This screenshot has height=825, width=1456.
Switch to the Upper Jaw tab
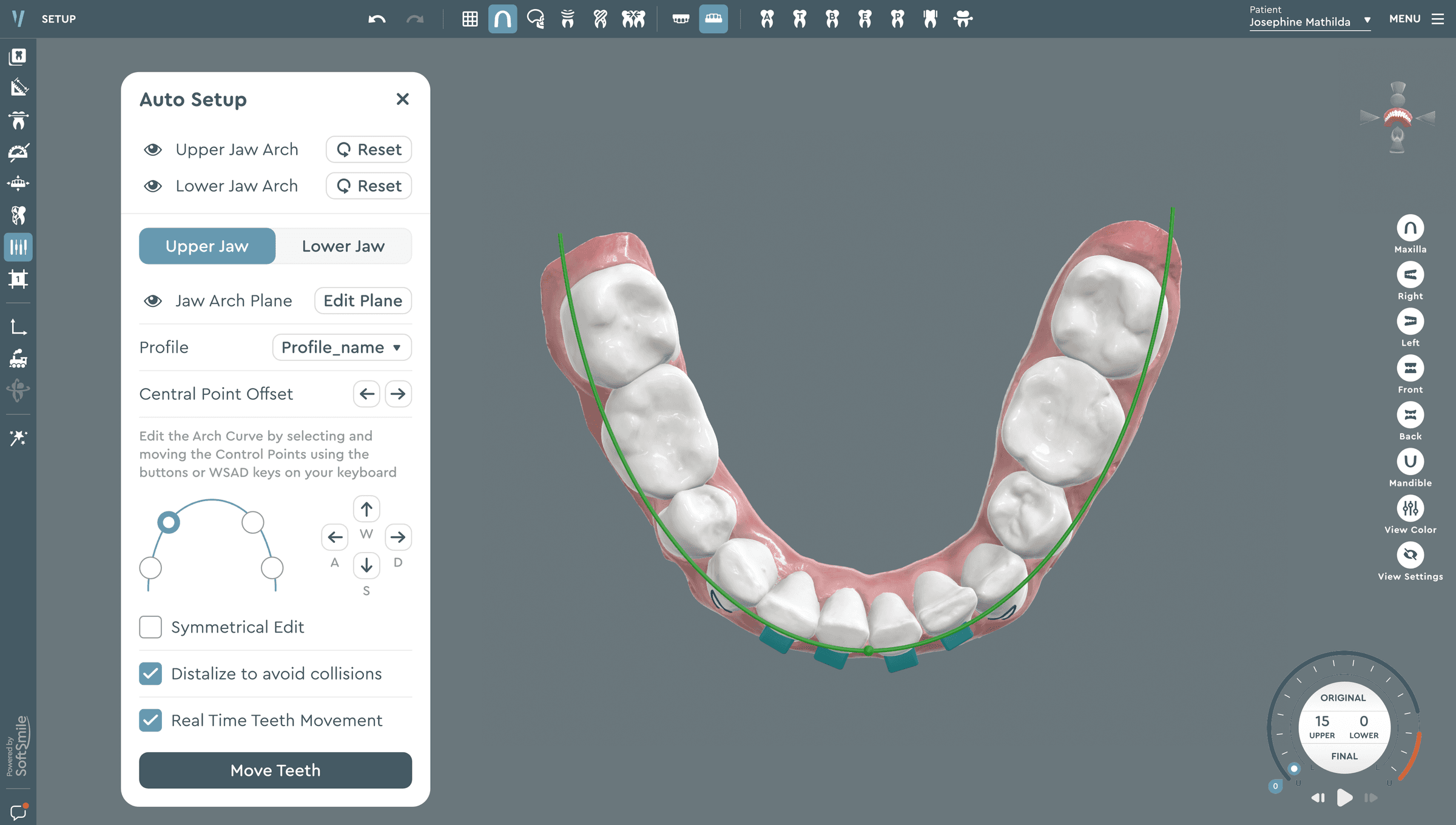(x=207, y=246)
